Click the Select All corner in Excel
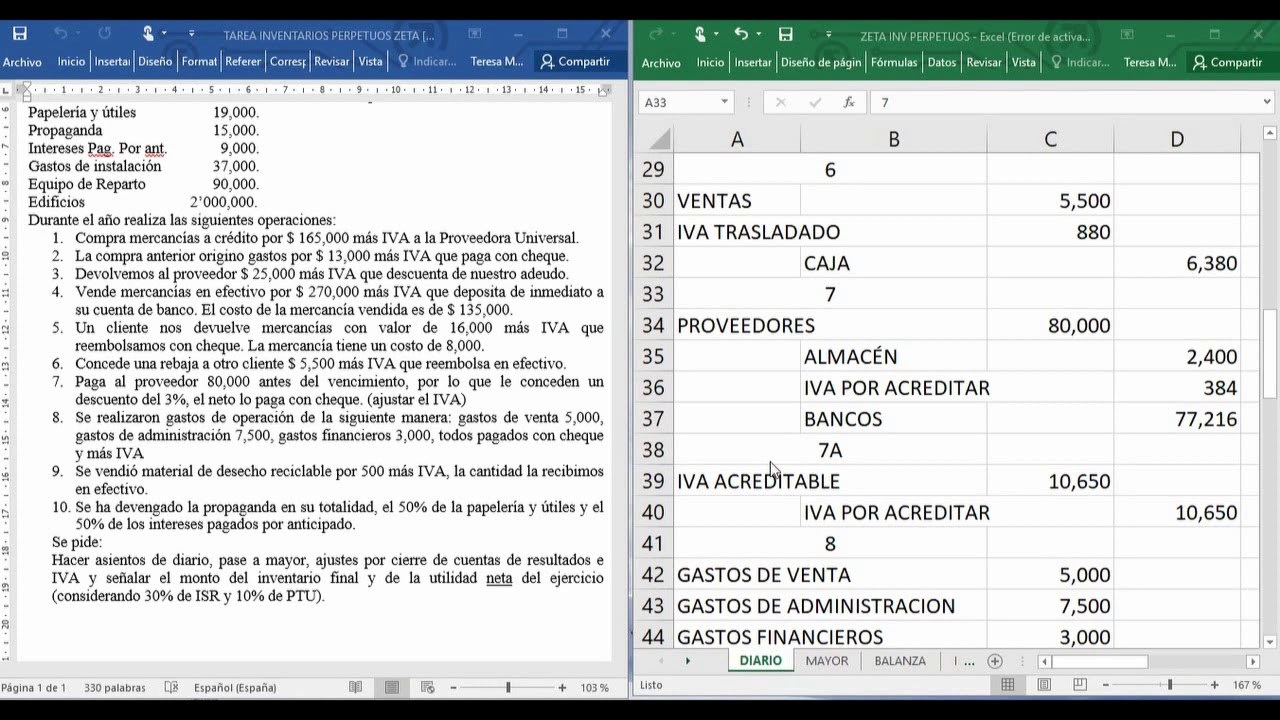1280x720 pixels. [656, 139]
